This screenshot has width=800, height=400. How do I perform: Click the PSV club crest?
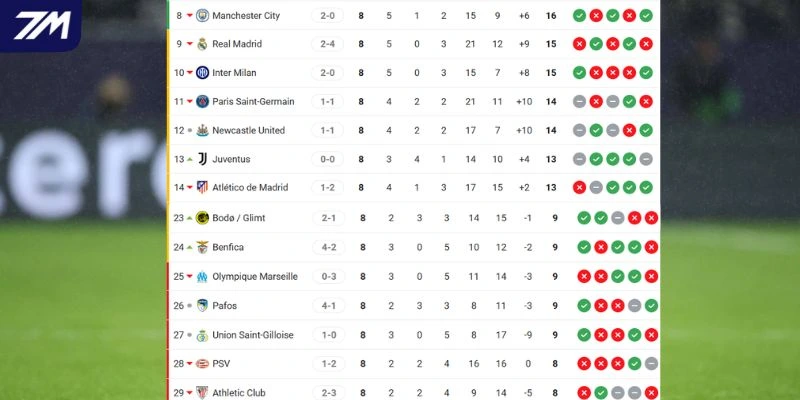coord(203,364)
